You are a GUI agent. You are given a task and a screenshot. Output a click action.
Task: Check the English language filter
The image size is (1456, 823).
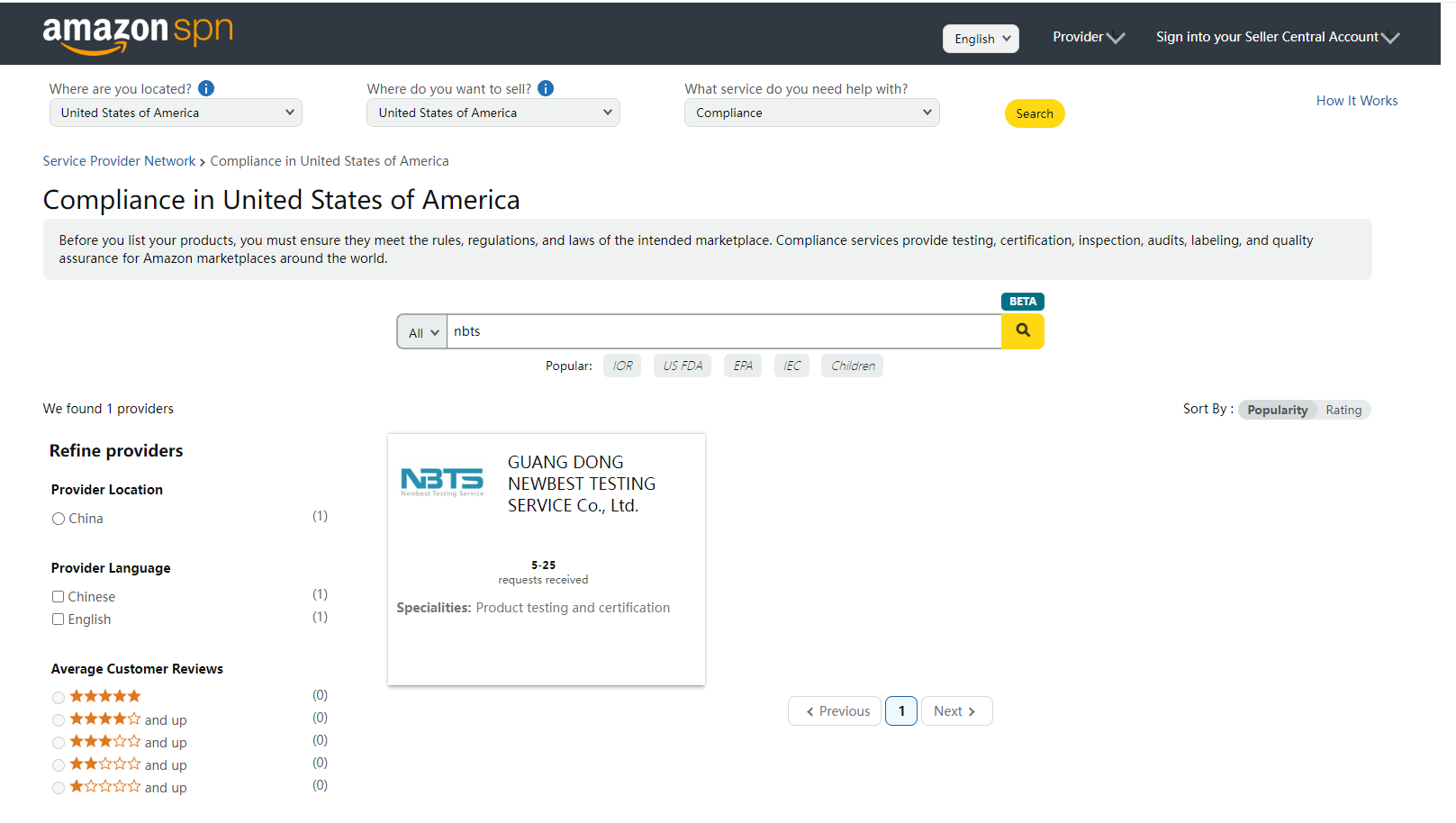point(59,620)
